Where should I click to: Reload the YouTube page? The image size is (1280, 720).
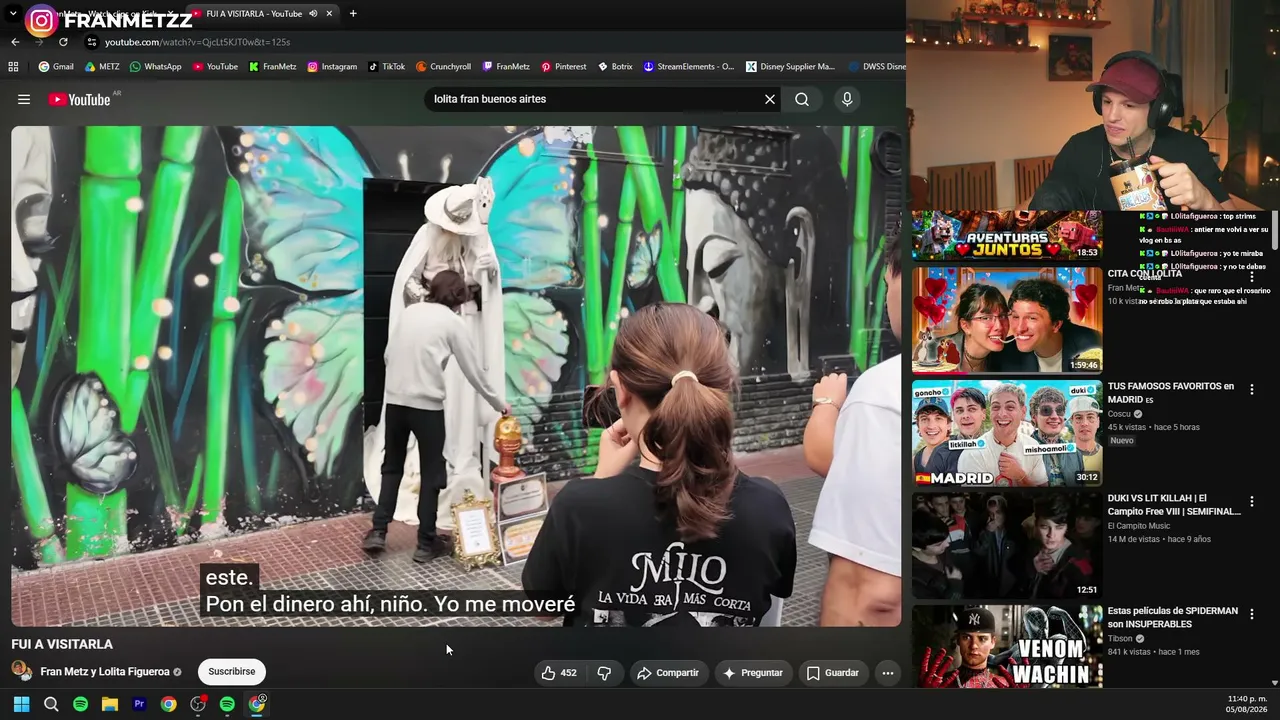tap(63, 42)
